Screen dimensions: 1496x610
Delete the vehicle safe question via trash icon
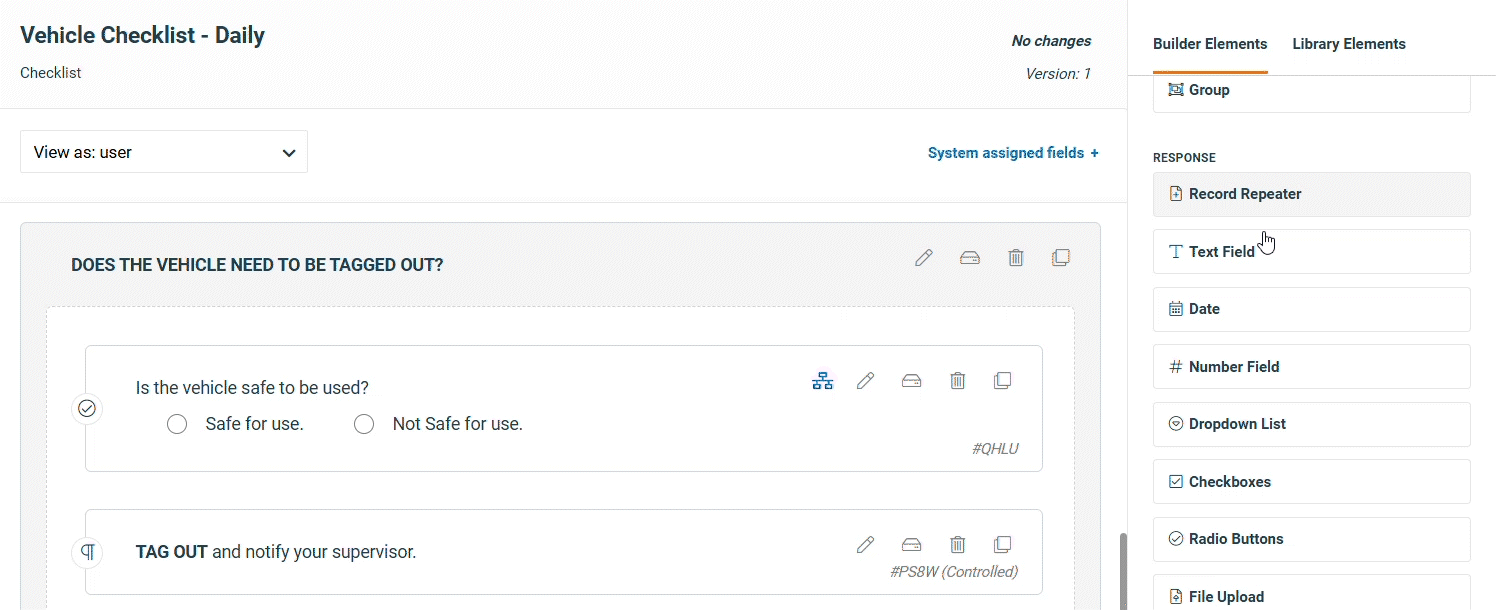958,381
